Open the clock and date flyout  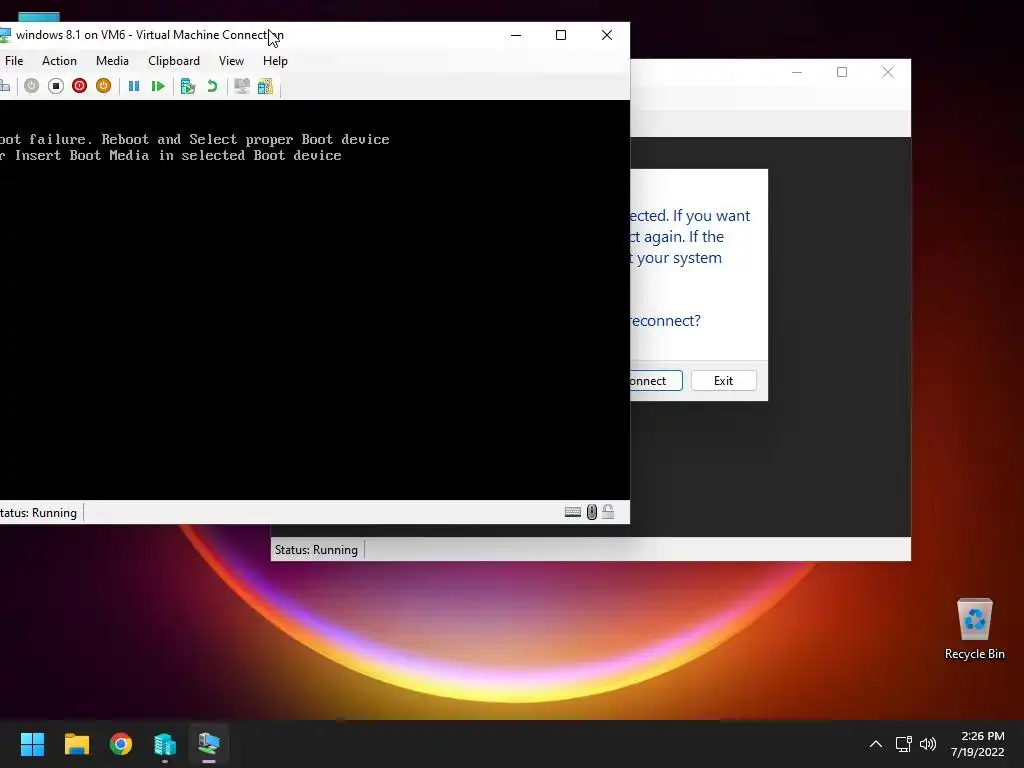[978, 744]
